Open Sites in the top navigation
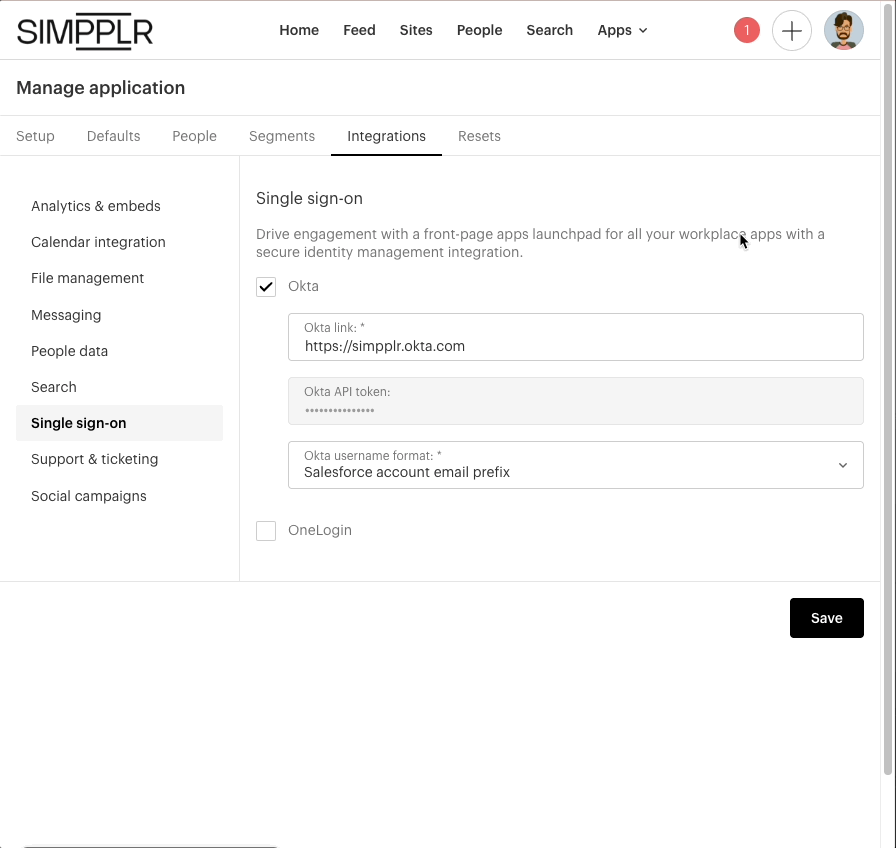 [415, 30]
